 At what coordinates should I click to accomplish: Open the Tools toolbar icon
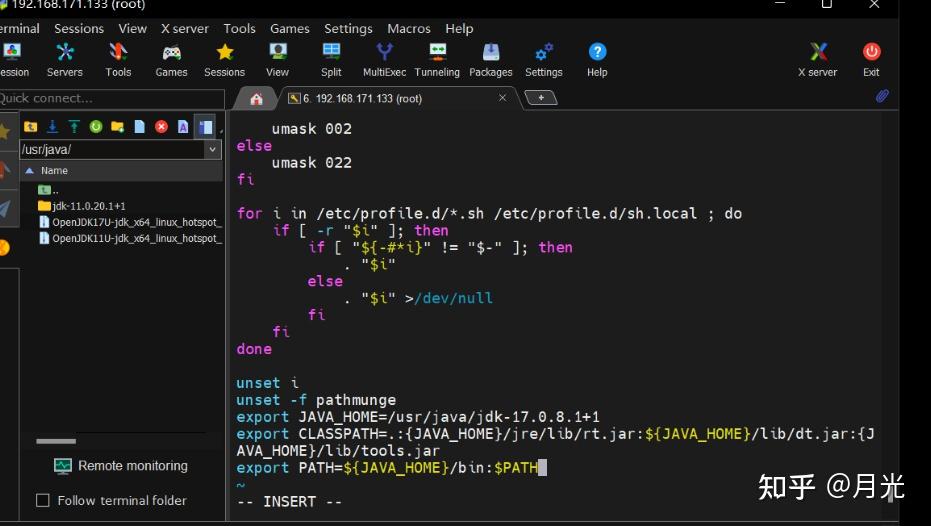118,60
